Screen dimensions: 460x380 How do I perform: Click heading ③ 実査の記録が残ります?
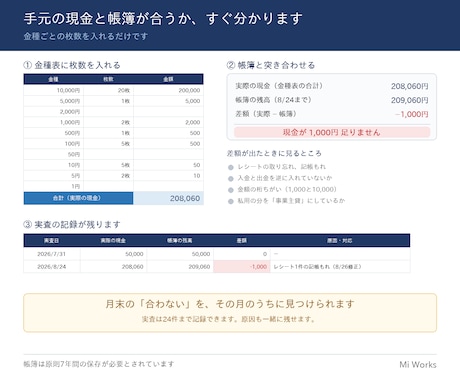coord(72,224)
